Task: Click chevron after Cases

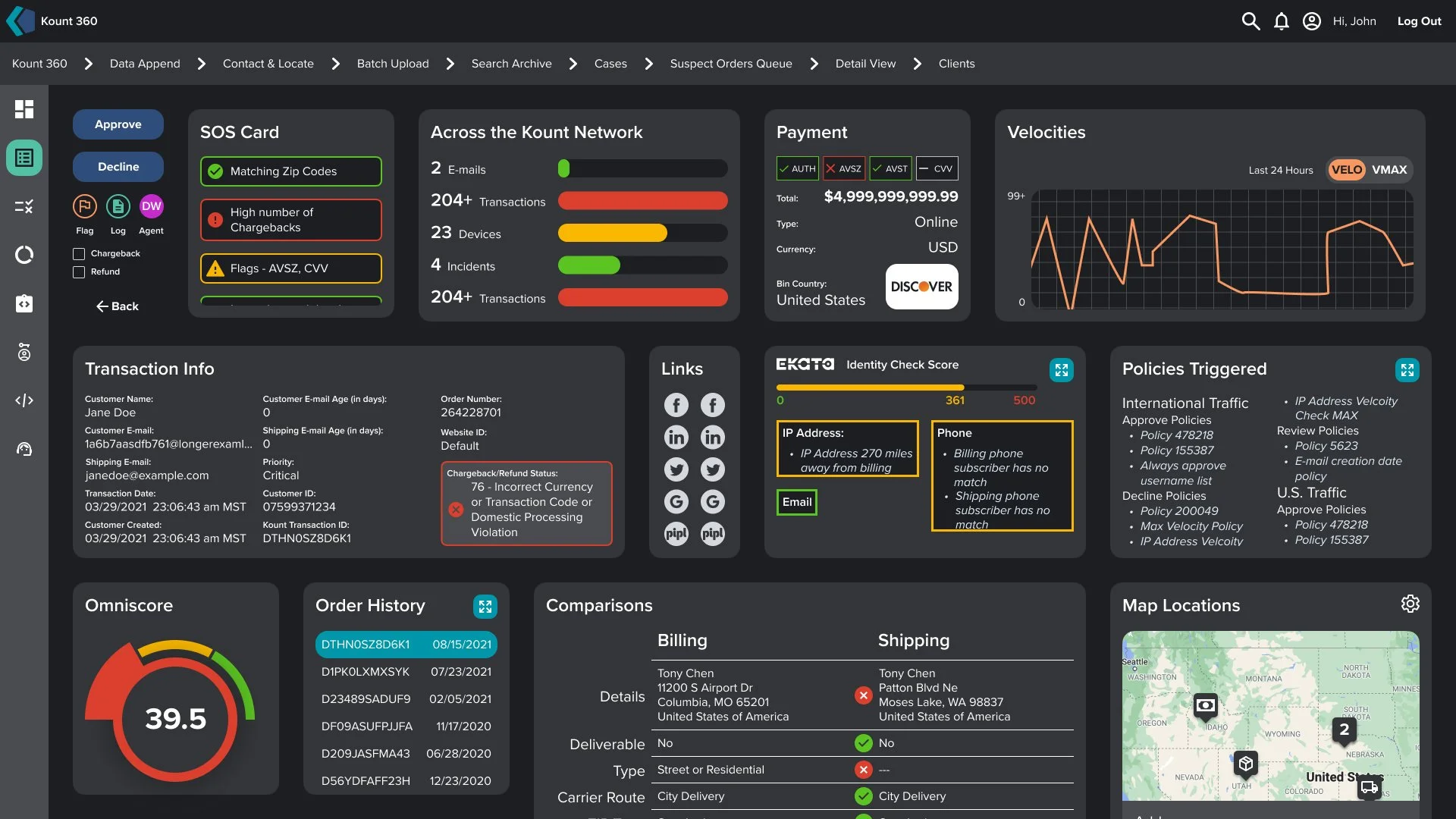Action: (649, 64)
